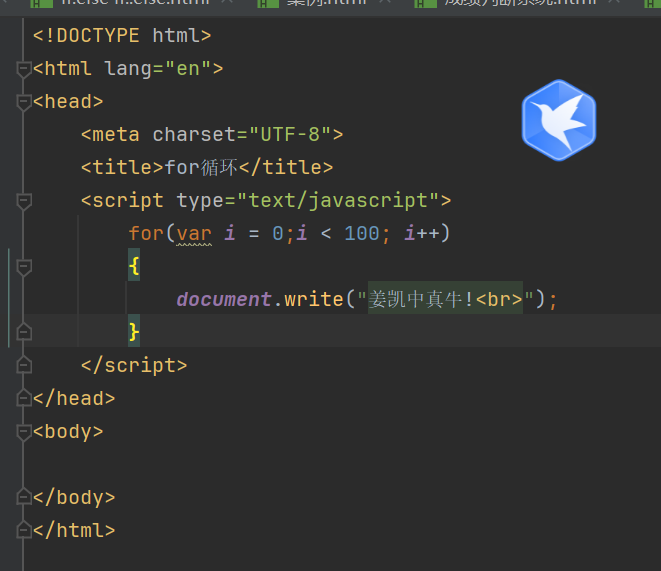Click the for循环 title text
Screen dimensions: 661x571
click(201, 167)
